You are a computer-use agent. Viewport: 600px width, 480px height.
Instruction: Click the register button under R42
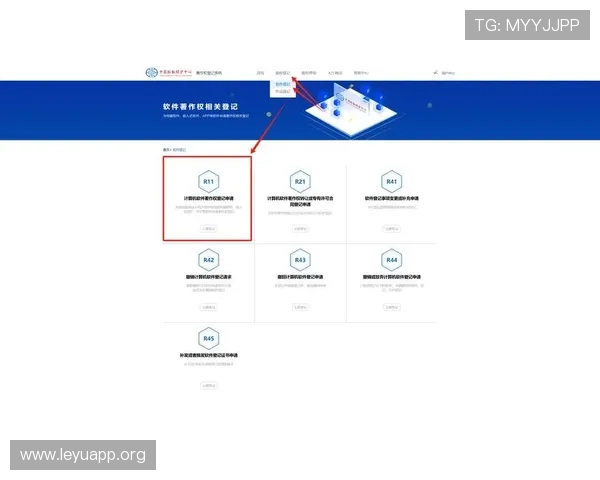(x=209, y=307)
